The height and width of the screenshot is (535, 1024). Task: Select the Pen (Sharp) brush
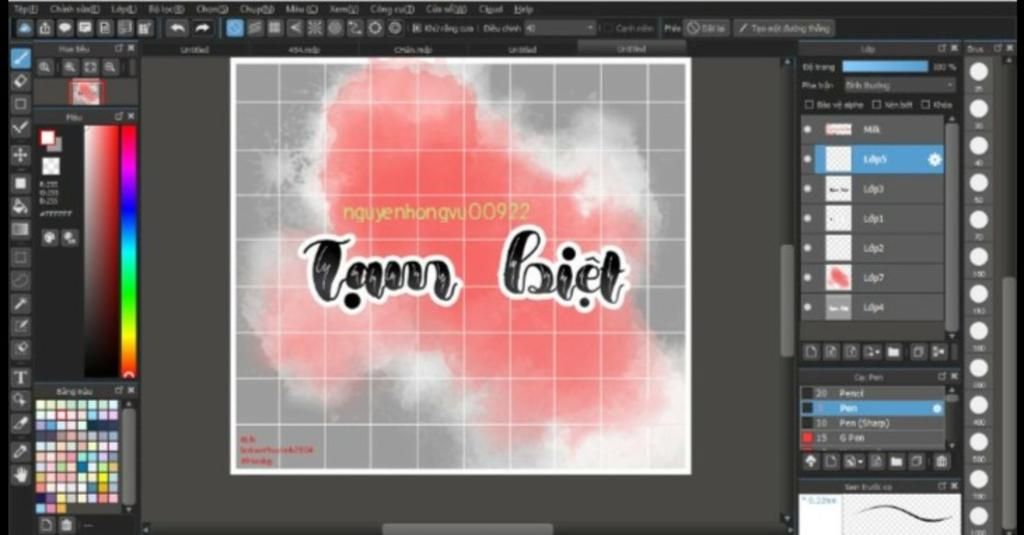[x=872, y=423]
